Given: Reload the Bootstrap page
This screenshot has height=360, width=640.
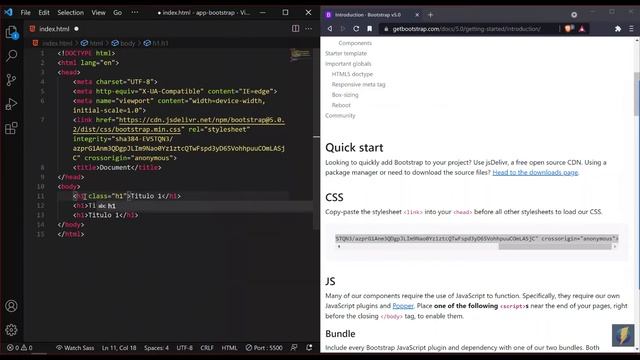Looking at the screenshot, I should 356,29.
